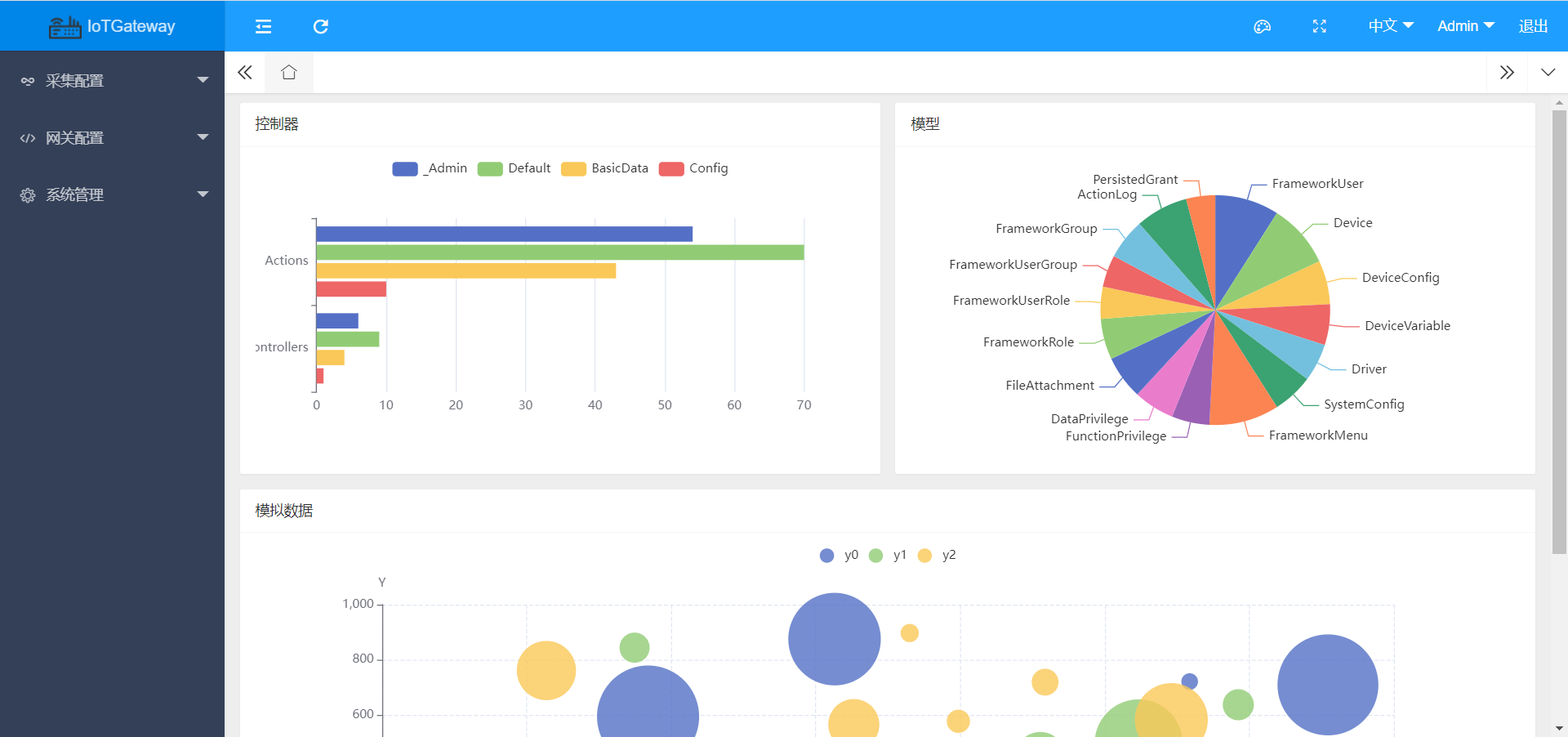Screen dimensions: 1568x737
Task: Toggle the y2 bubble series legend
Action: pos(937,555)
